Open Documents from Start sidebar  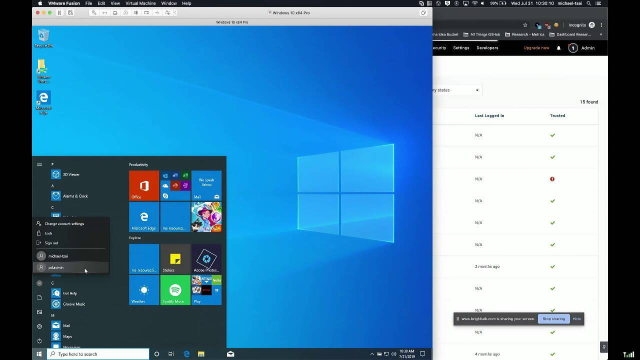39,298
